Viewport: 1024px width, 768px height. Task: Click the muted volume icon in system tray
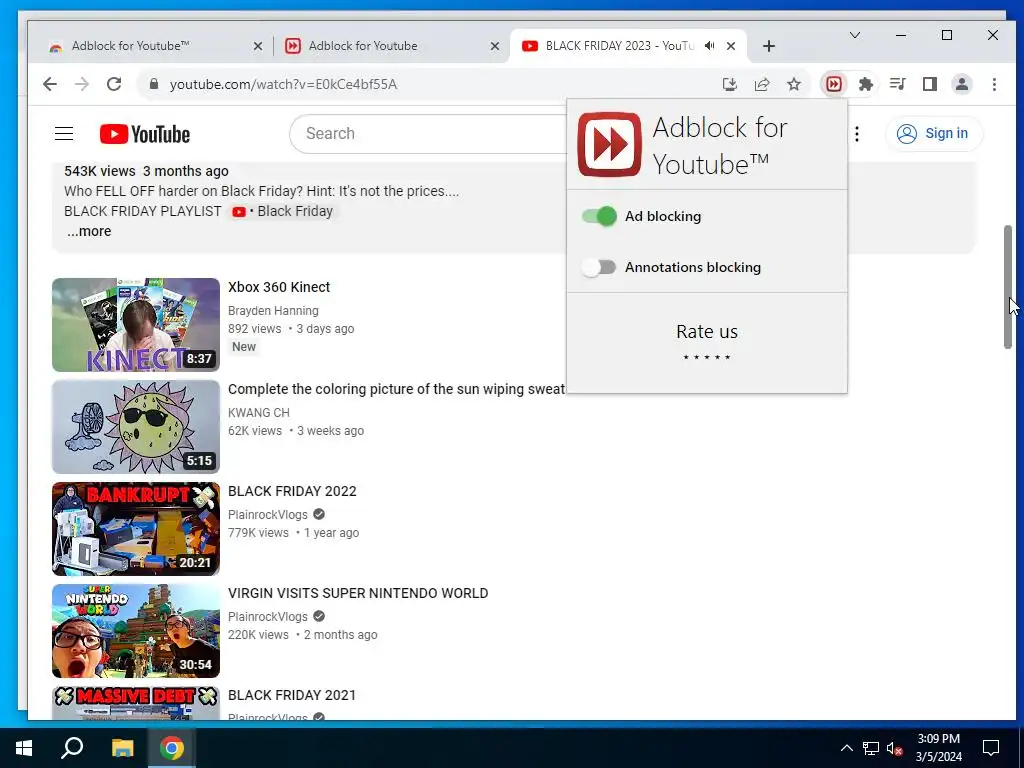(894, 748)
